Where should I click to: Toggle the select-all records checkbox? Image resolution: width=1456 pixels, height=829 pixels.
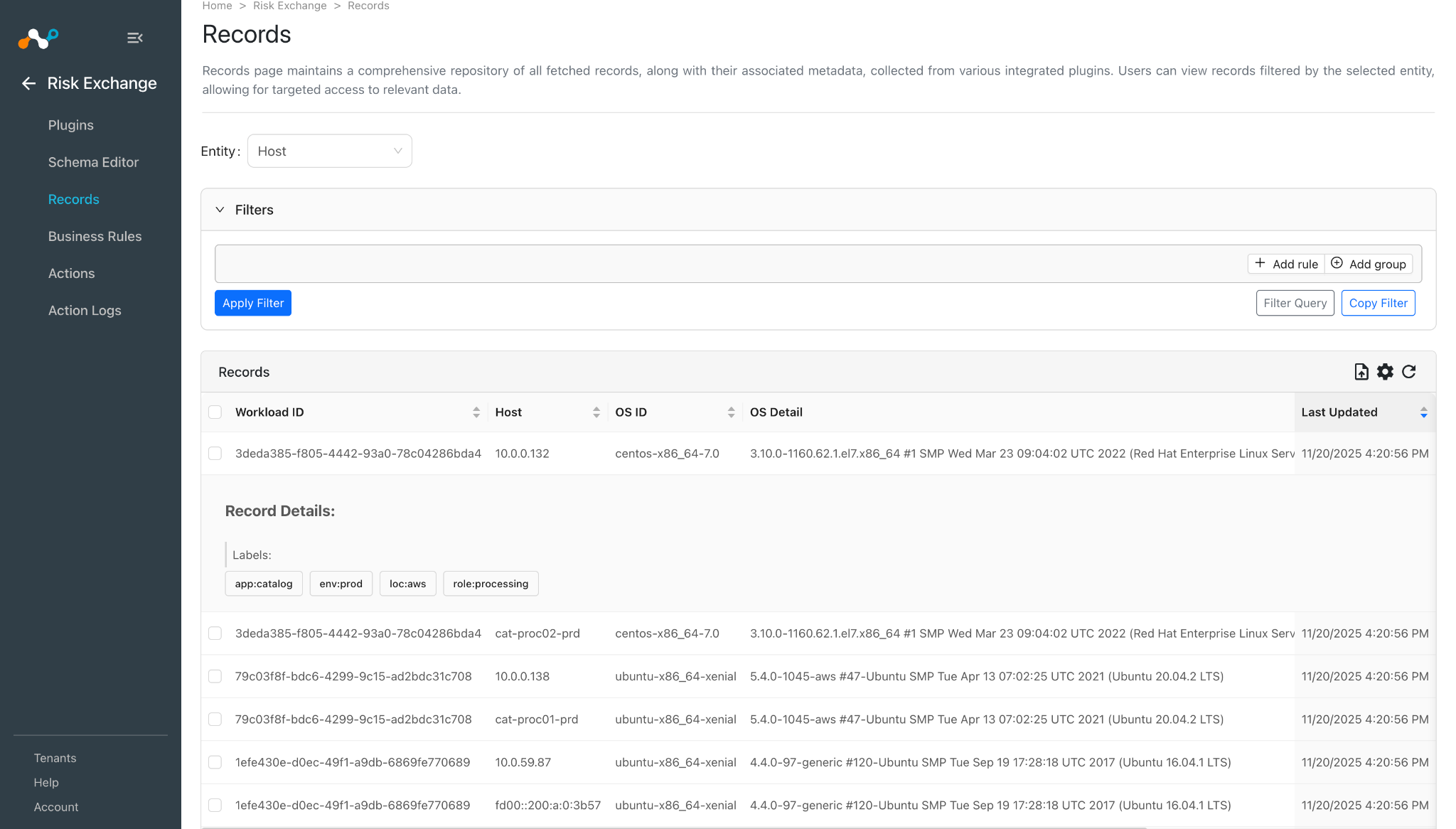tap(215, 412)
